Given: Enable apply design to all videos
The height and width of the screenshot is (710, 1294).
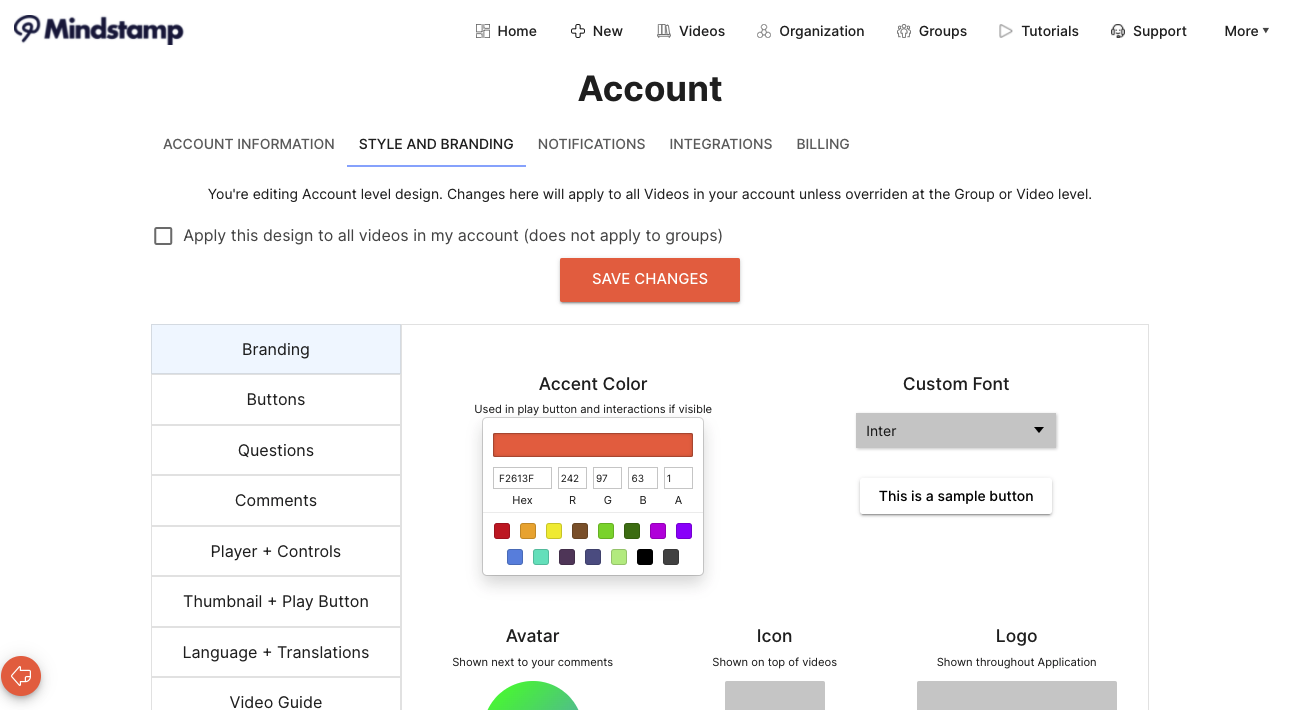Looking at the screenshot, I should (x=163, y=235).
